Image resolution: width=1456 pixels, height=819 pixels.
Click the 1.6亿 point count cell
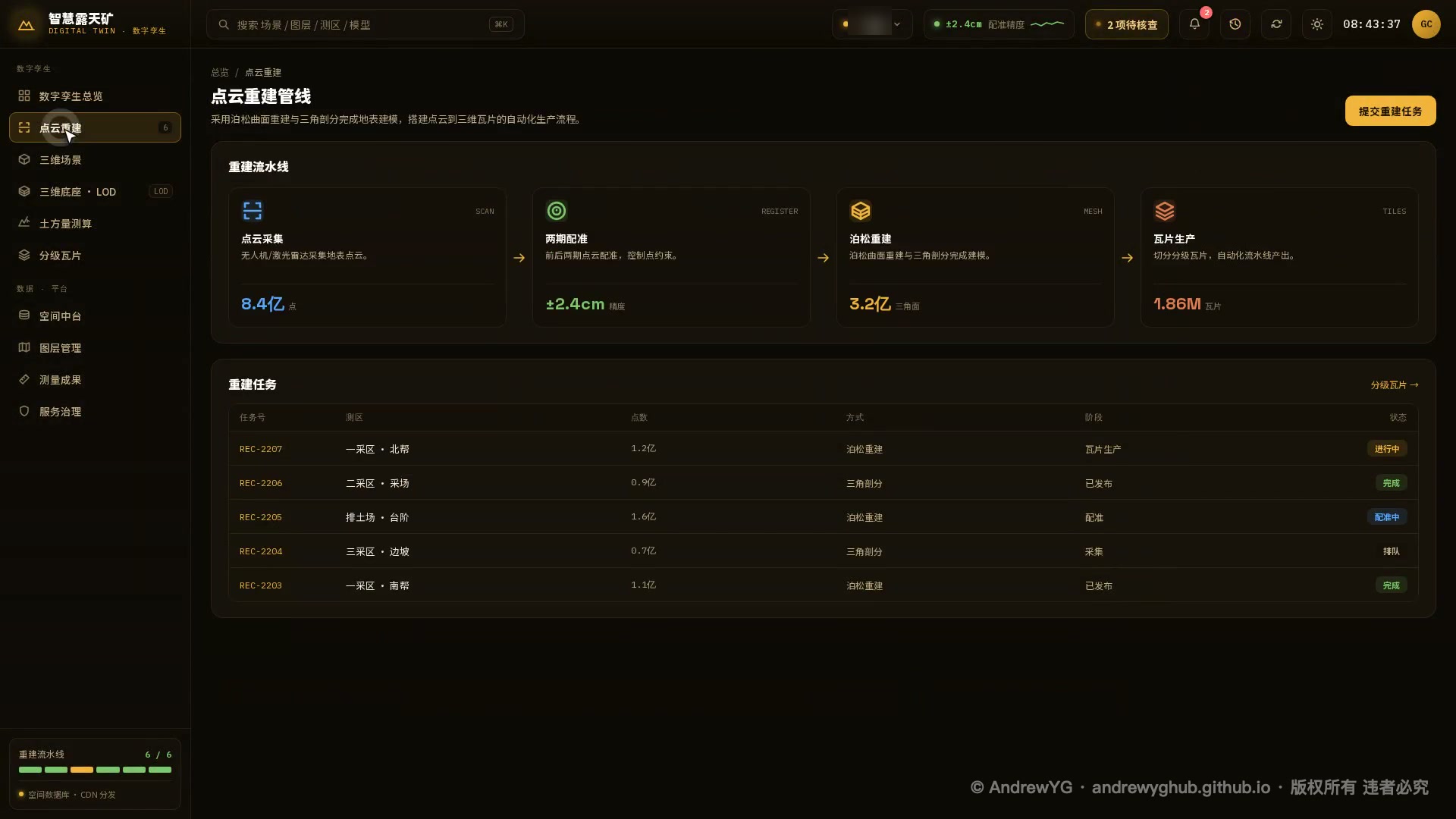tap(643, 516)
